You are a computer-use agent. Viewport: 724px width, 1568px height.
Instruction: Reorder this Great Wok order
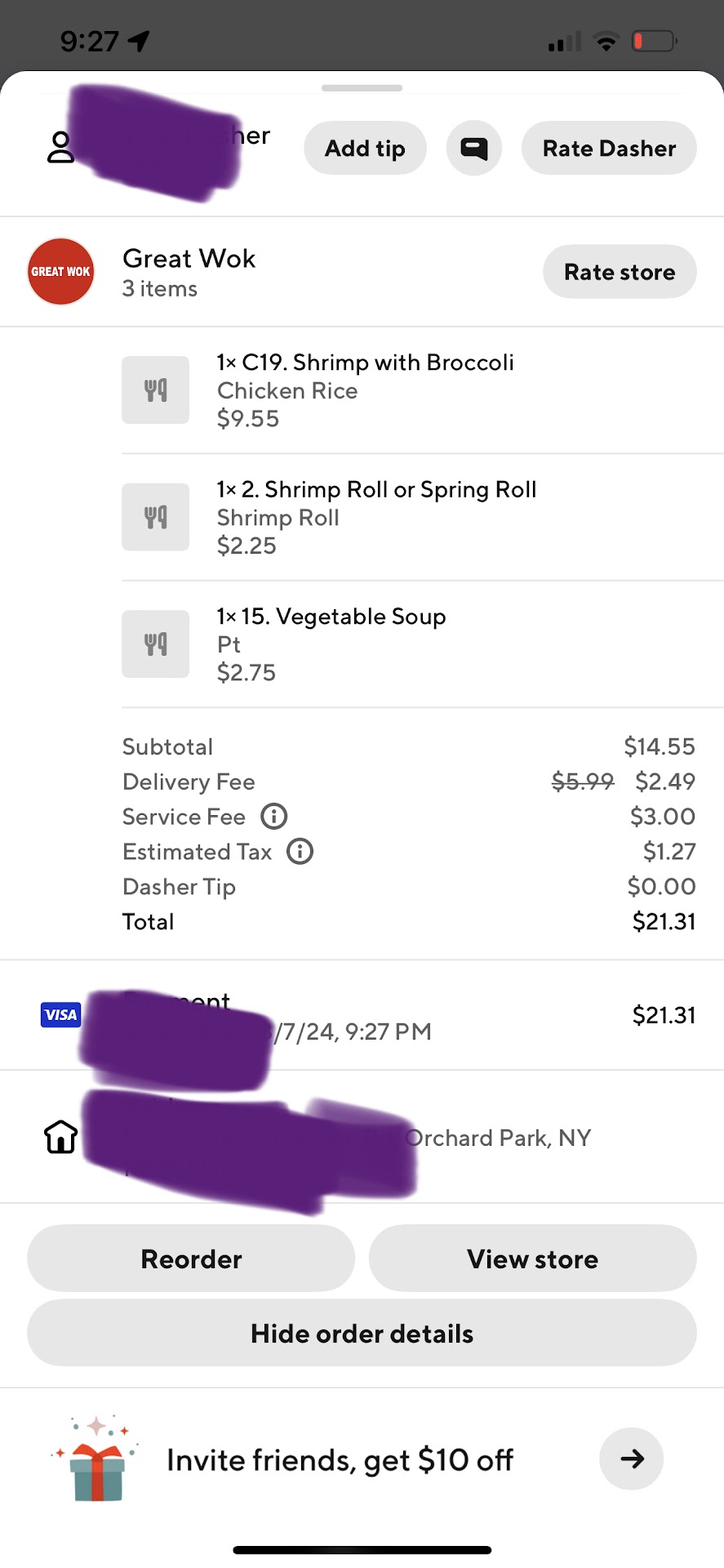pos(191,1258)
